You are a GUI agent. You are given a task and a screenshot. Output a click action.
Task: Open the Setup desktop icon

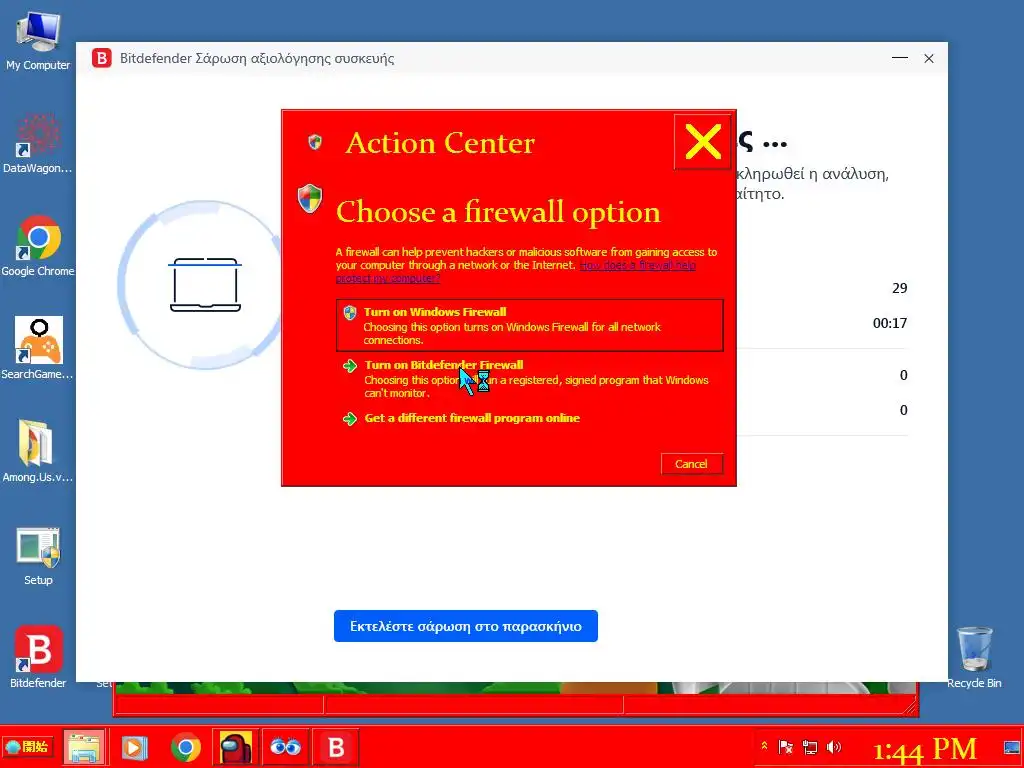(38, 556)
